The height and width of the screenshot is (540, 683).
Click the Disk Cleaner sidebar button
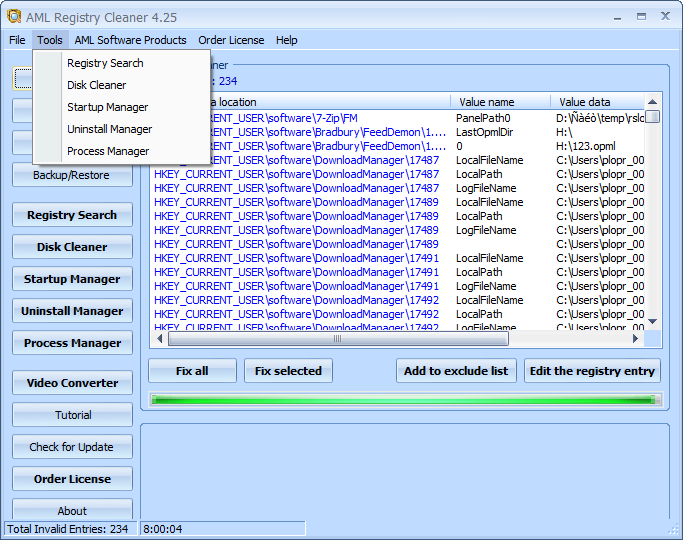click(72, 247)
